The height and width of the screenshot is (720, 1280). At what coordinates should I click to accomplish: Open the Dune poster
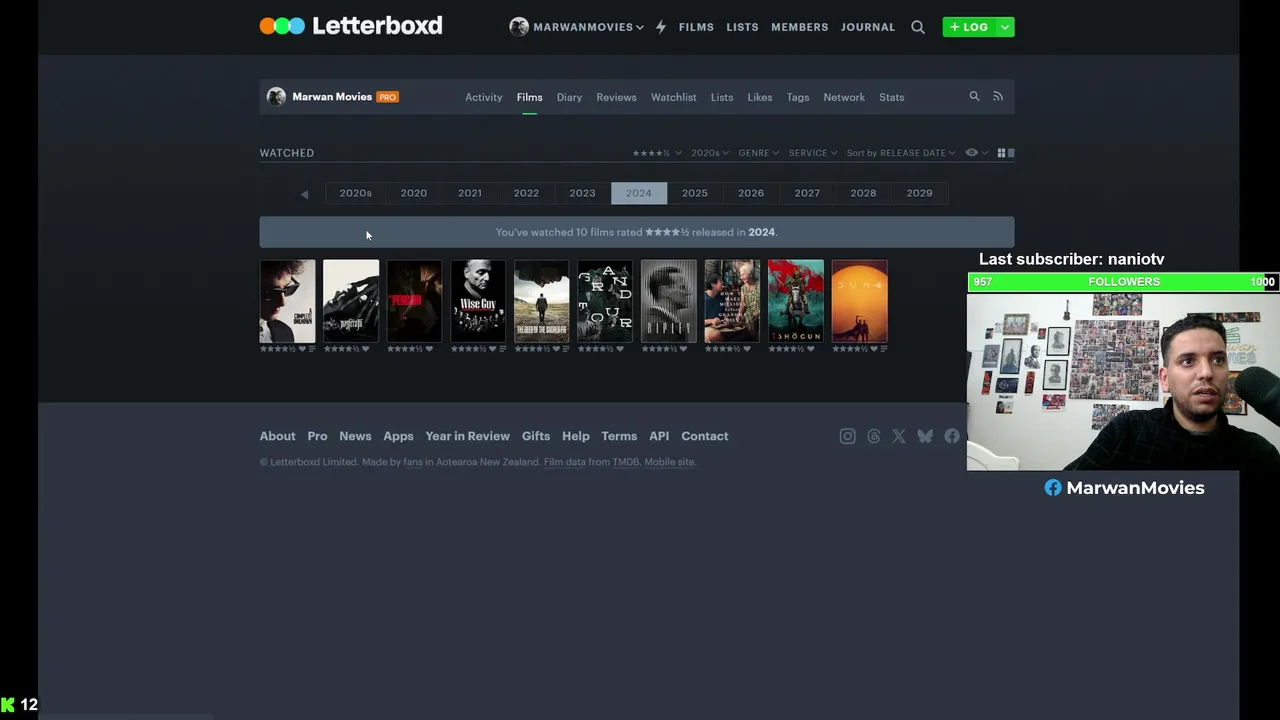pyautogui.click(x=860, y=301)
